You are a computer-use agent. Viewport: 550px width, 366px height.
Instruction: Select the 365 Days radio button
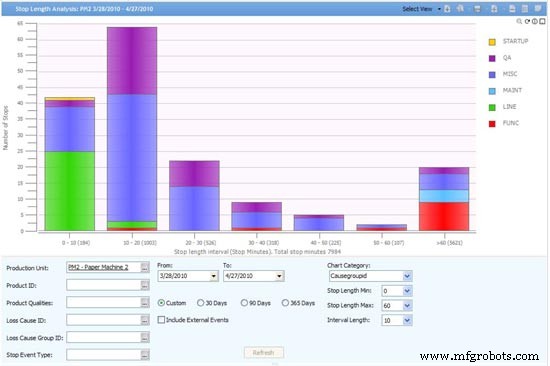pos(285,303)
